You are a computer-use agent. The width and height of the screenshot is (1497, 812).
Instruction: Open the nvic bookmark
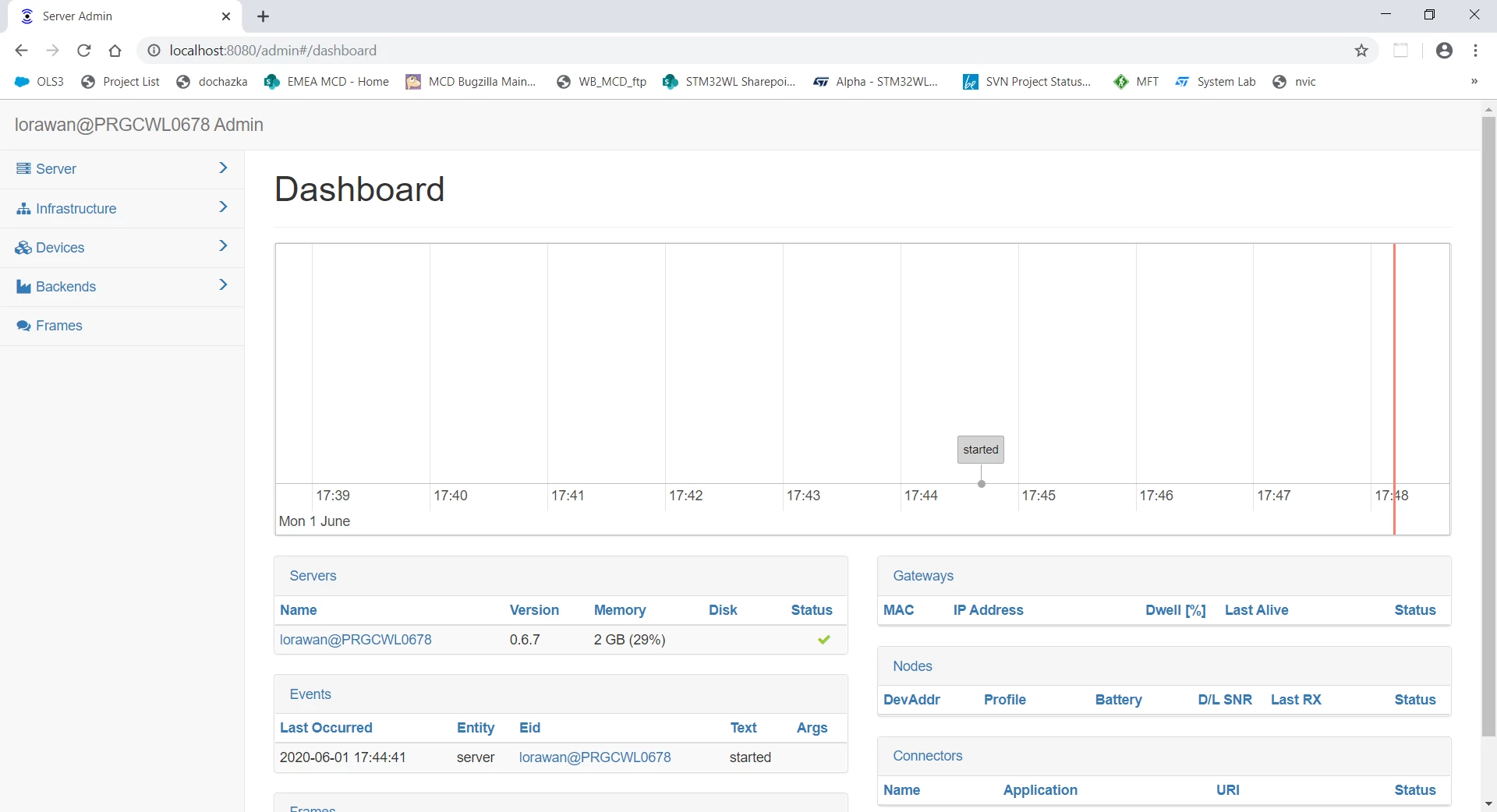point(1294,82)
